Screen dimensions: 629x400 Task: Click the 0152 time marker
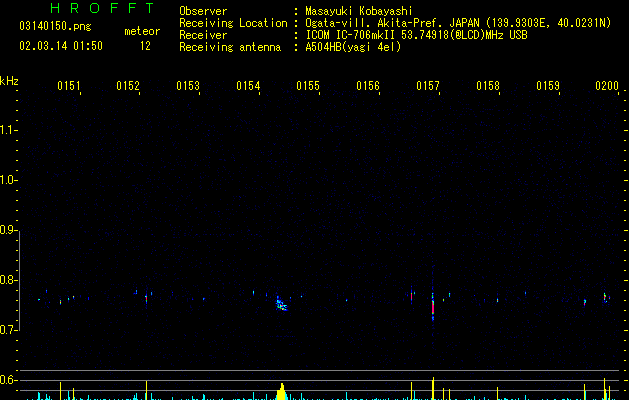pos(128,86)
